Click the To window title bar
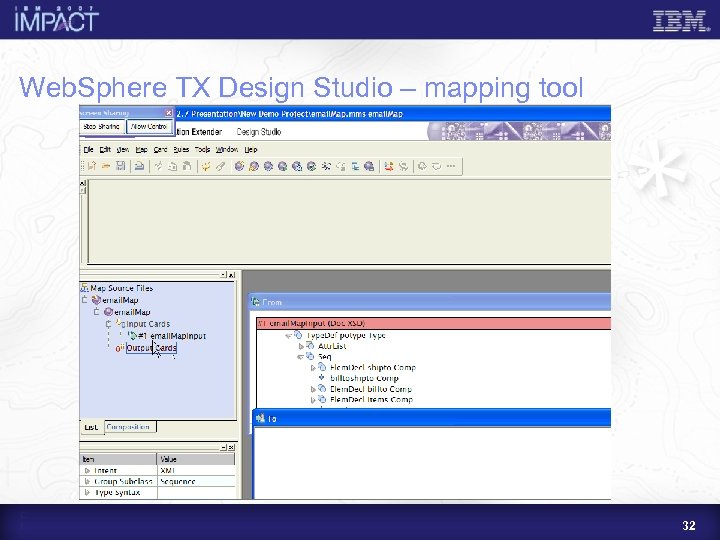This screenshot has width=720, height=540. tap(432, 418)
